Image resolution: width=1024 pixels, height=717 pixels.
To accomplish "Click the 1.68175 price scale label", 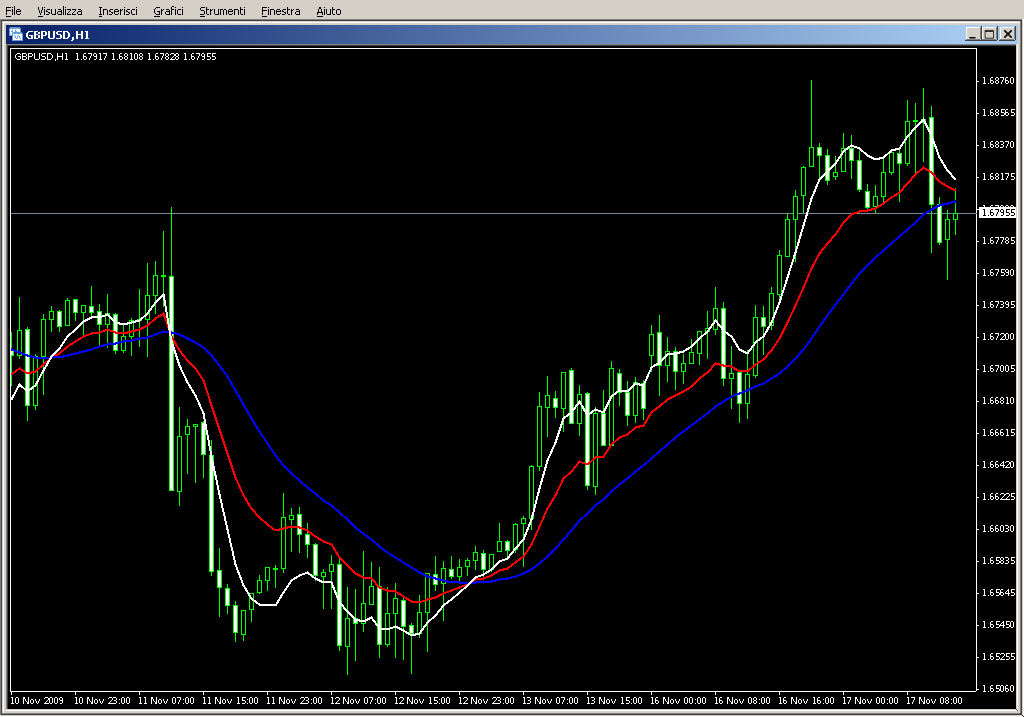I will [x=999, y=177].
